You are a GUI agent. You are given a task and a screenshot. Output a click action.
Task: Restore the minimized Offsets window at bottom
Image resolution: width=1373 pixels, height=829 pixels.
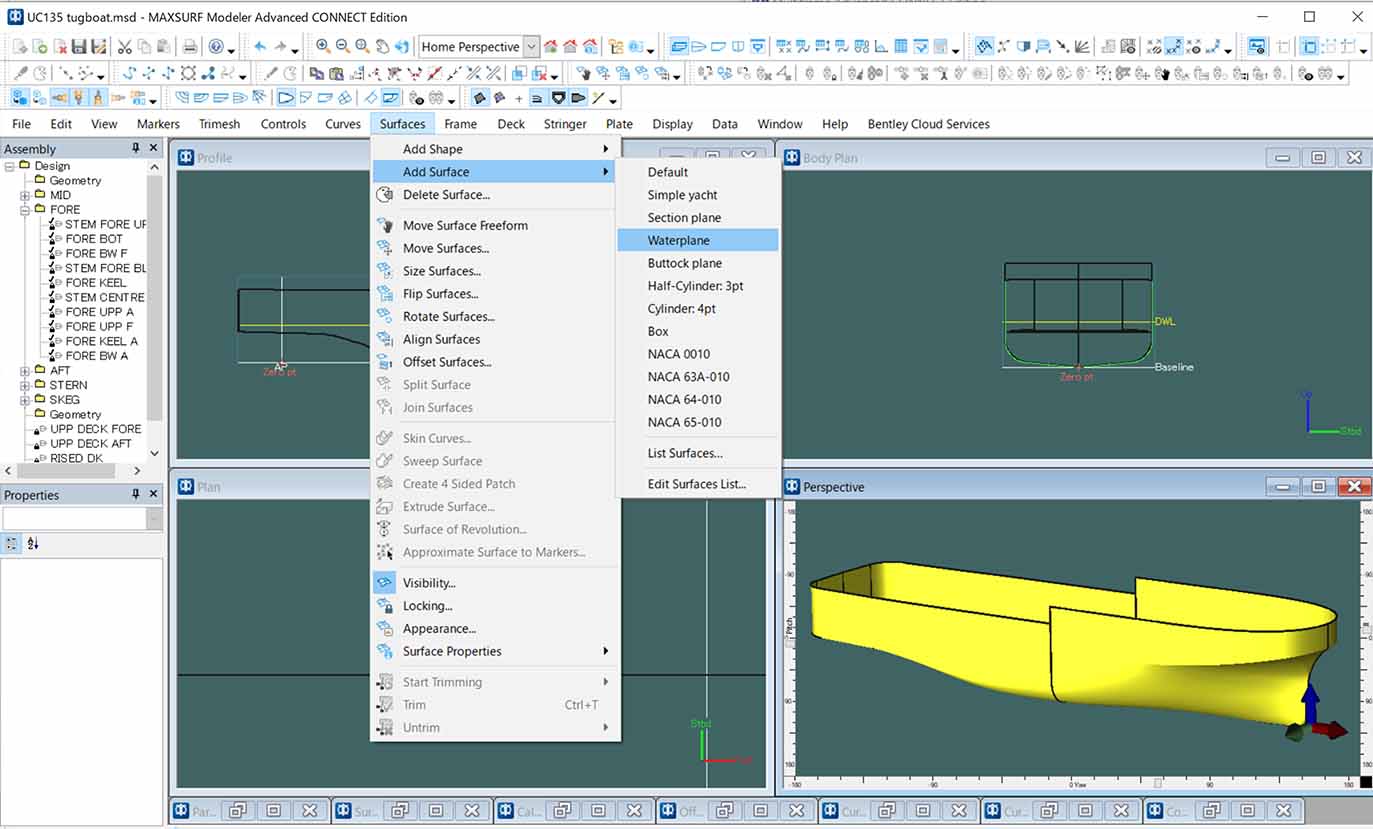(726, 811)
